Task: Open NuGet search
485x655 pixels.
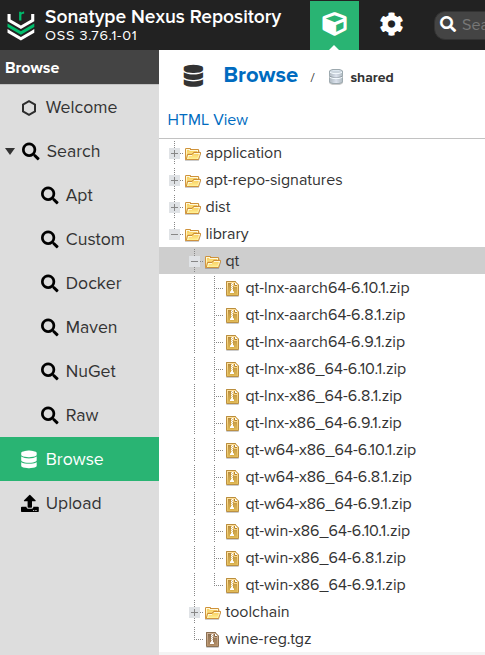Action: 79,371
